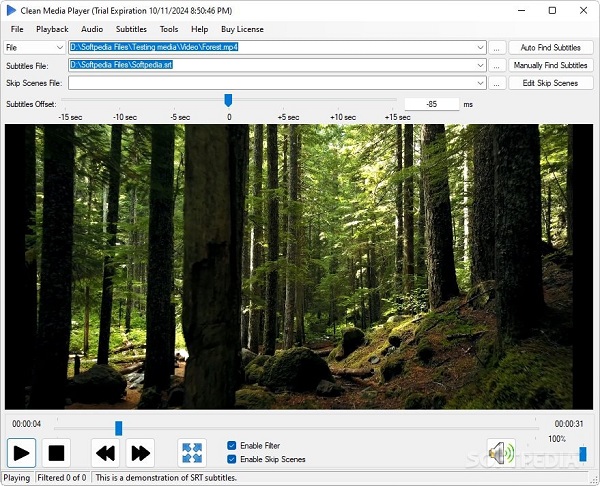
Task: Click the Subtitles Offset label
Action: [x=31, y=104]
